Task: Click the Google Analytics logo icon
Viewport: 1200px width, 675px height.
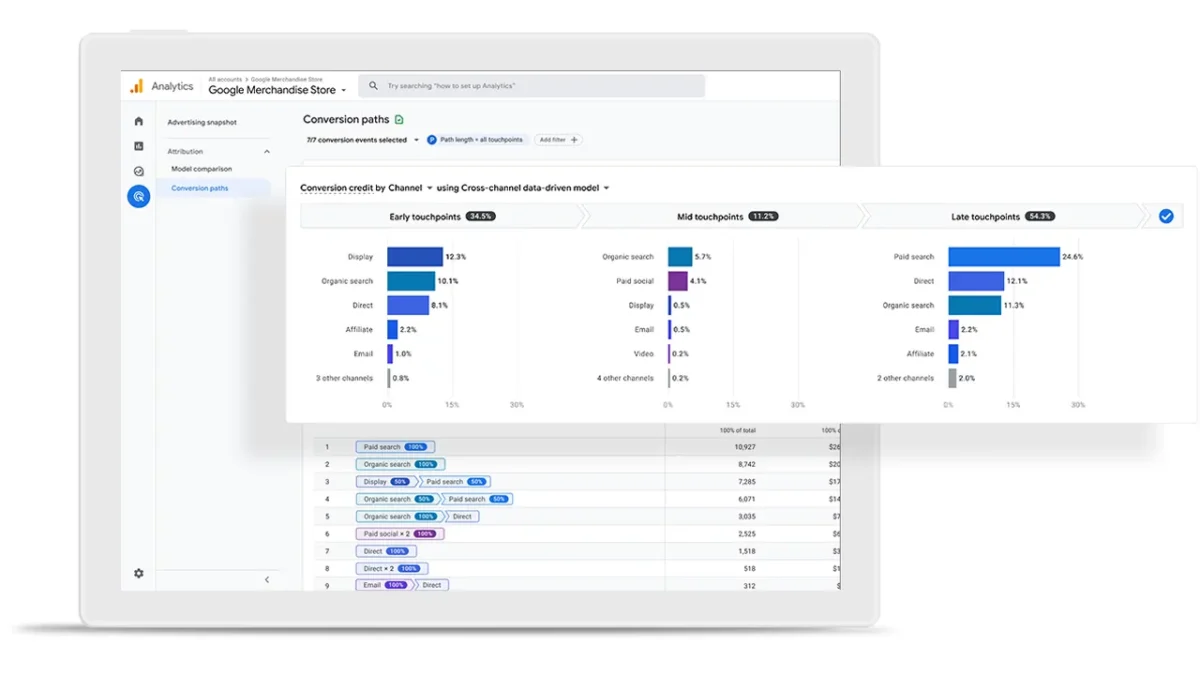Action: pyautogui.click(x=136, y=86)
